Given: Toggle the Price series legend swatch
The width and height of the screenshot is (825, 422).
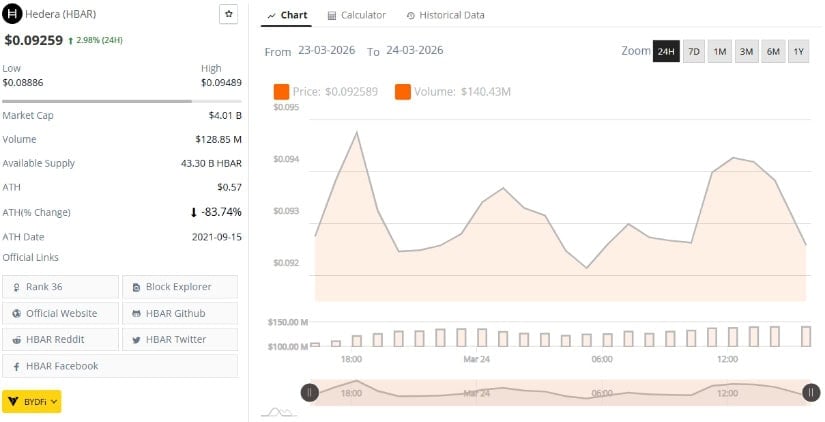Looking at the screenshot, I should (281, 92).
